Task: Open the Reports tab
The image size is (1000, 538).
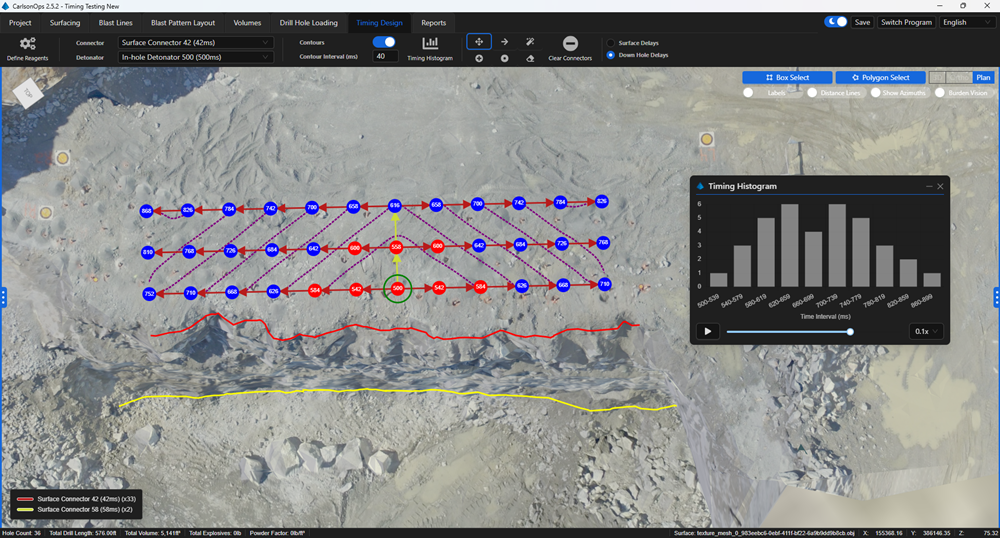Action: pos(433,22)
